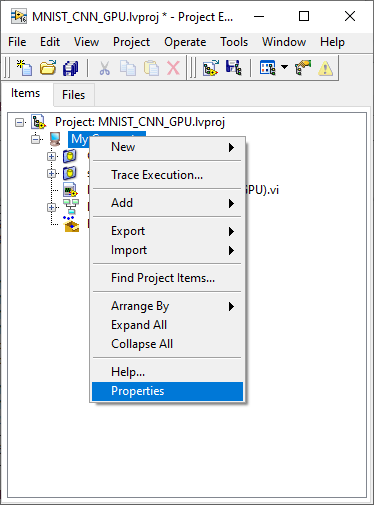Open the Add submenu
This screenshot has height=505, width=374.
pos(167,203)
